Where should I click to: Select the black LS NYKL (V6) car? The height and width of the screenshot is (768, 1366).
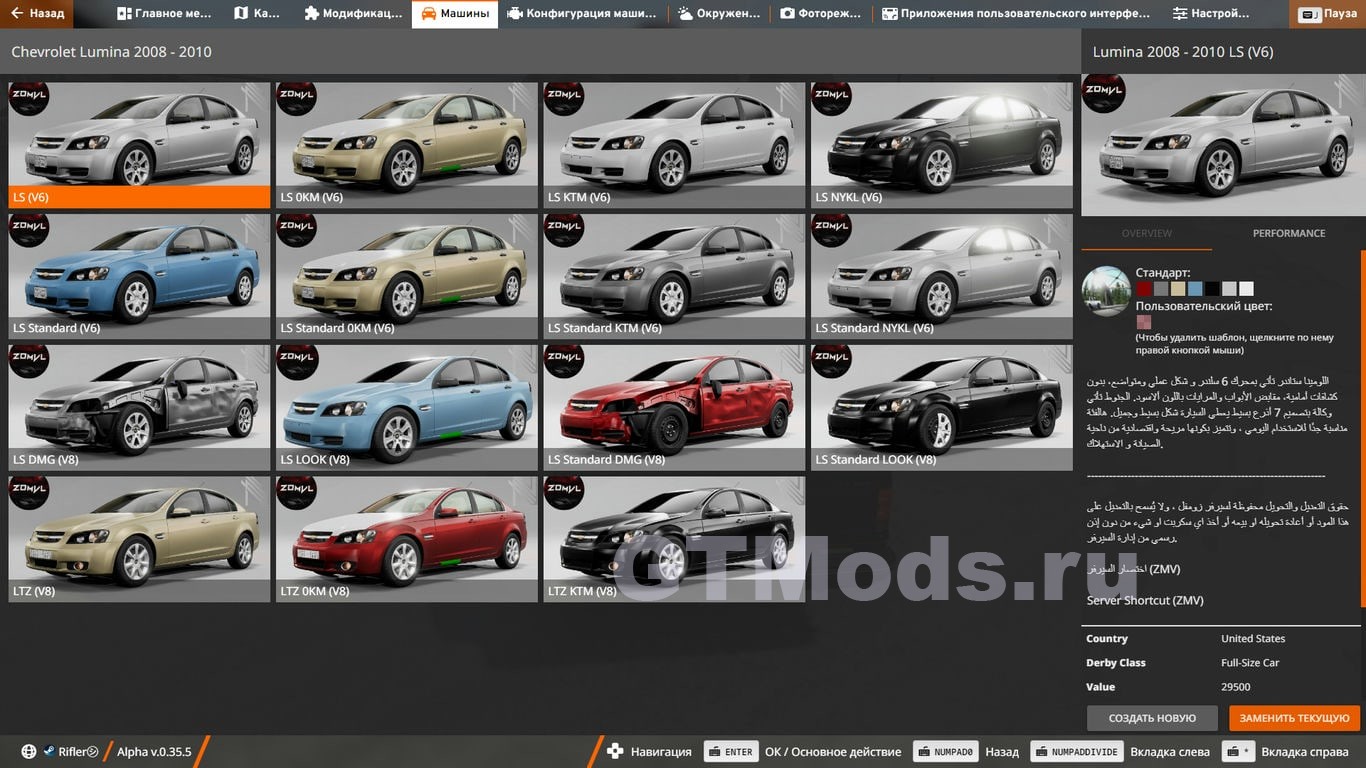point(942,145)
